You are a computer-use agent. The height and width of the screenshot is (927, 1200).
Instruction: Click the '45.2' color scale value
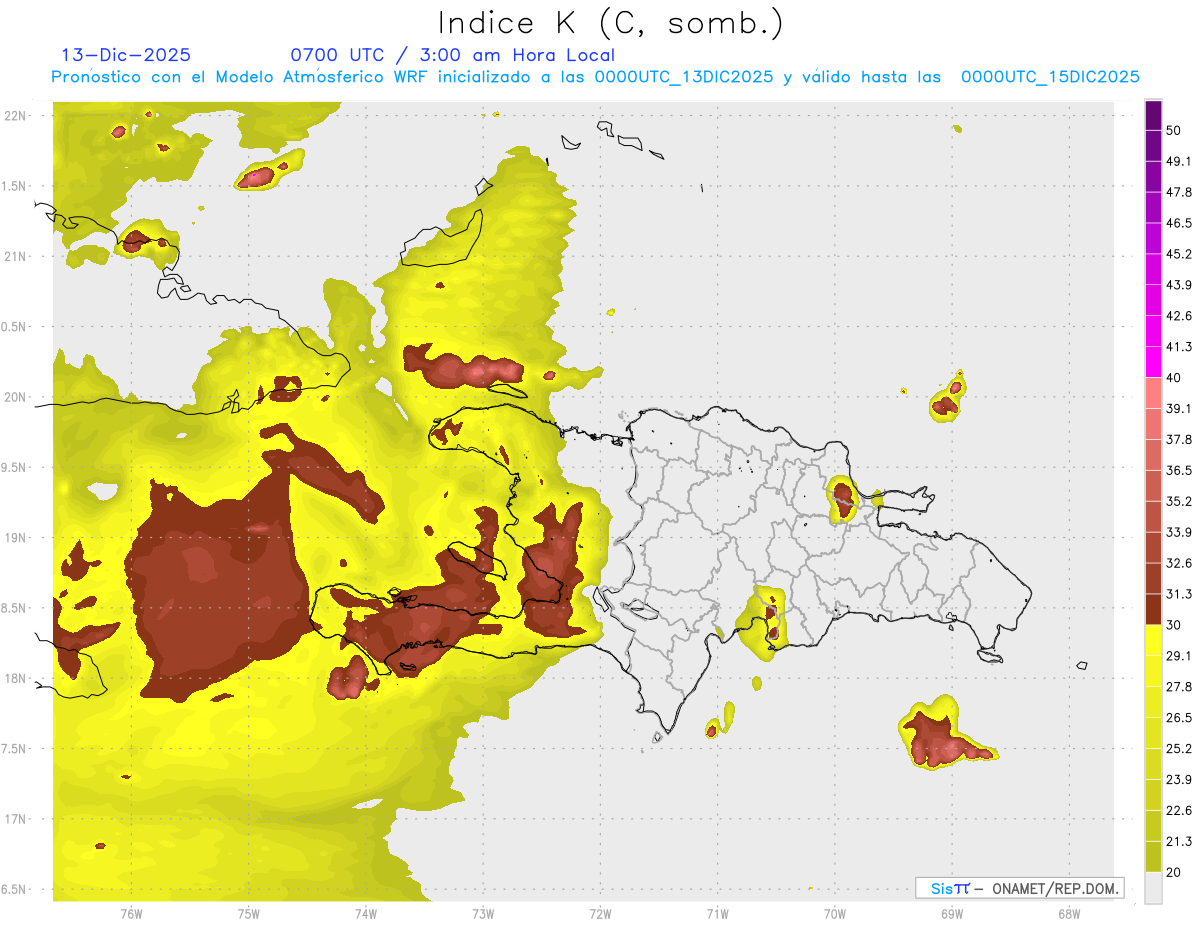click(1179, 255)
